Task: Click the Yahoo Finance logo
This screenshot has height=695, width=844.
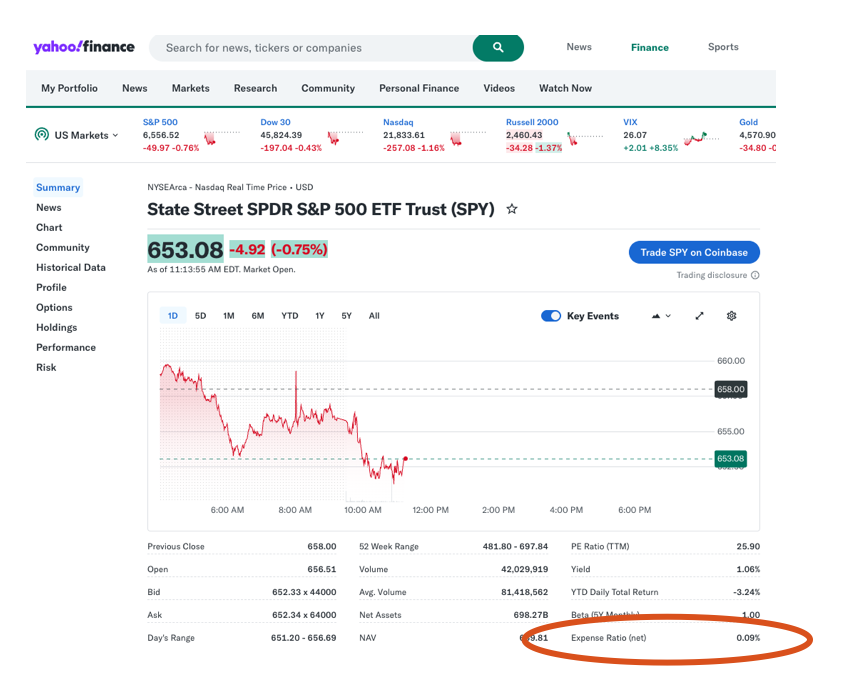Action: [84, 47]
